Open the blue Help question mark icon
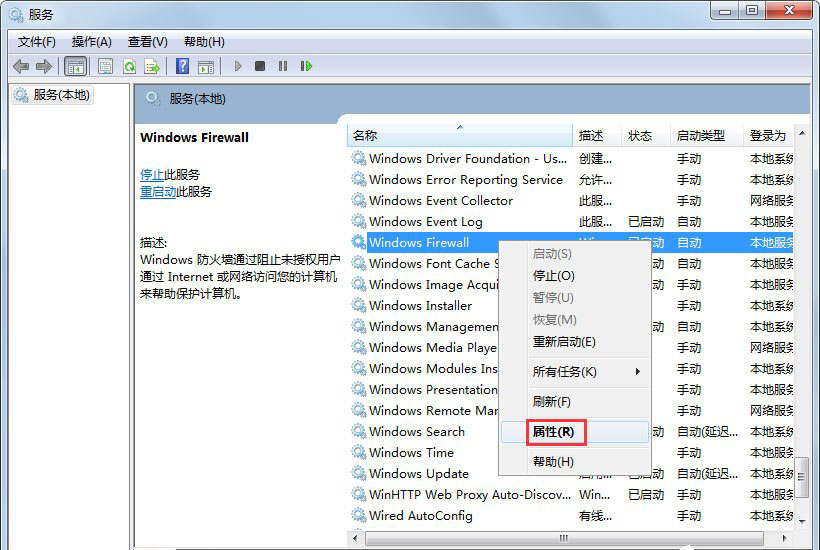This screenshot has height=550, width=820. 183,66
